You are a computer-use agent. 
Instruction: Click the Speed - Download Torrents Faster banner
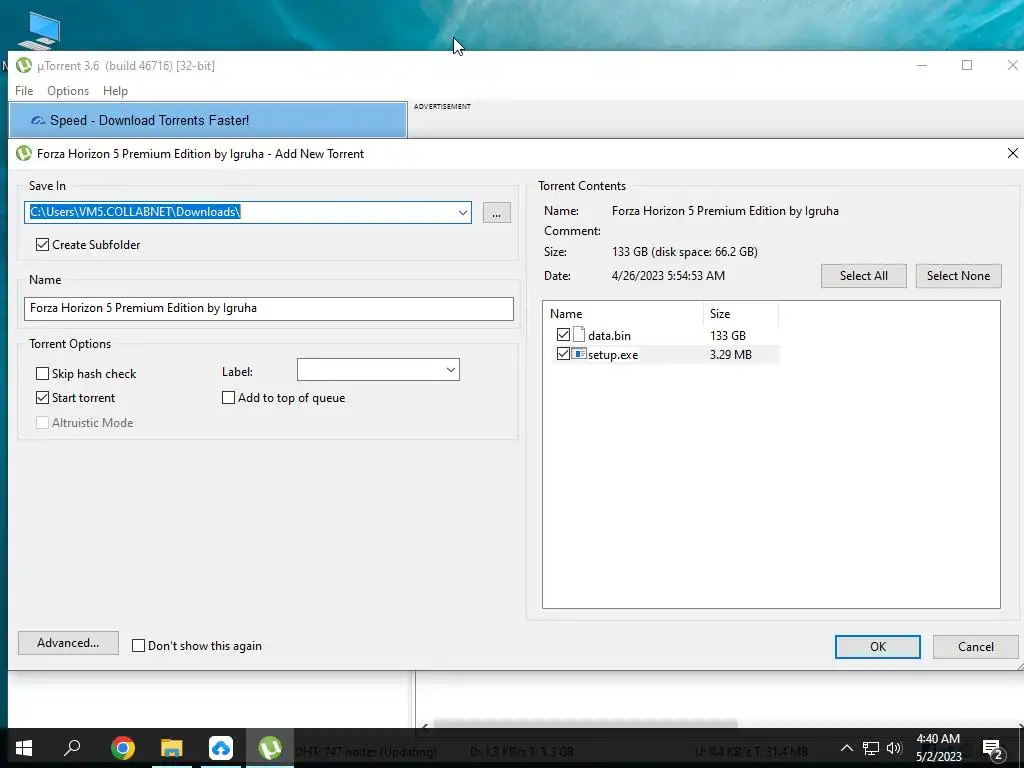208,120
